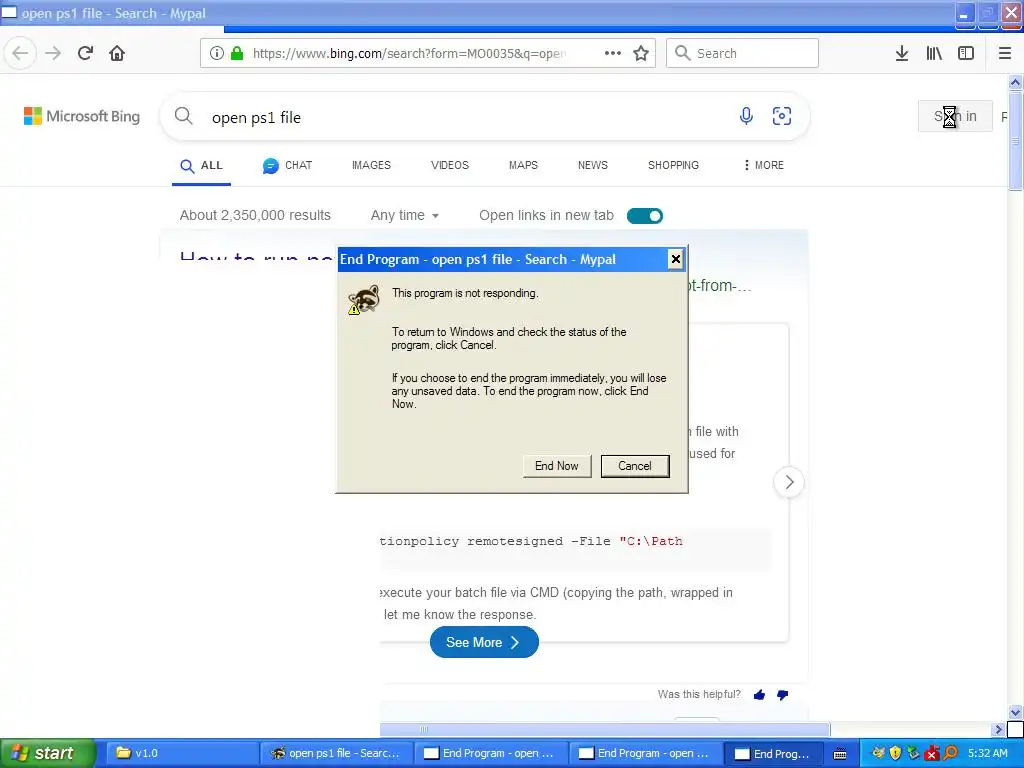Click the browser Search box
This screenshot has width=1024, height=768.
743,53
